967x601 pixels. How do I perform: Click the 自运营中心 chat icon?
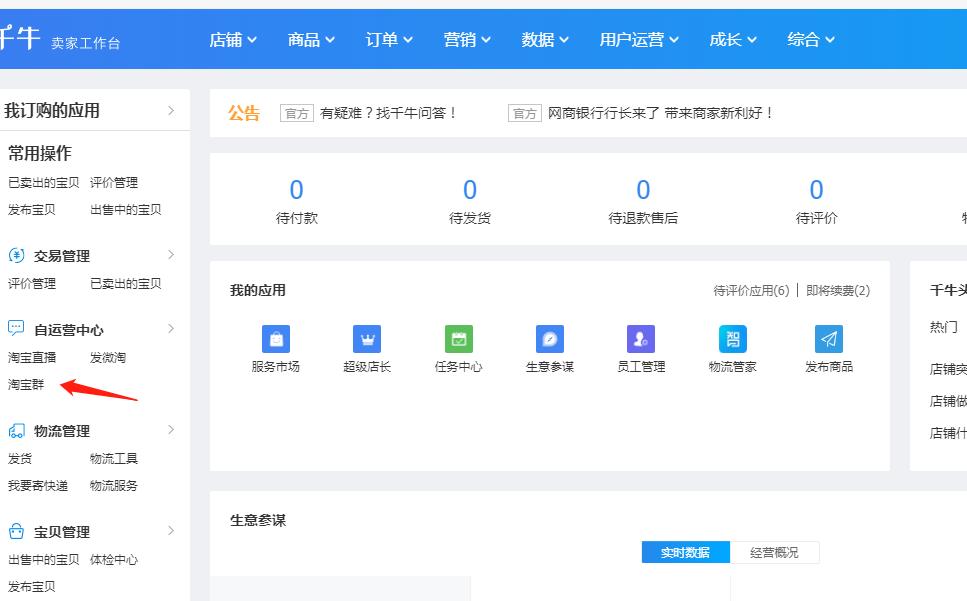point(15,329)
